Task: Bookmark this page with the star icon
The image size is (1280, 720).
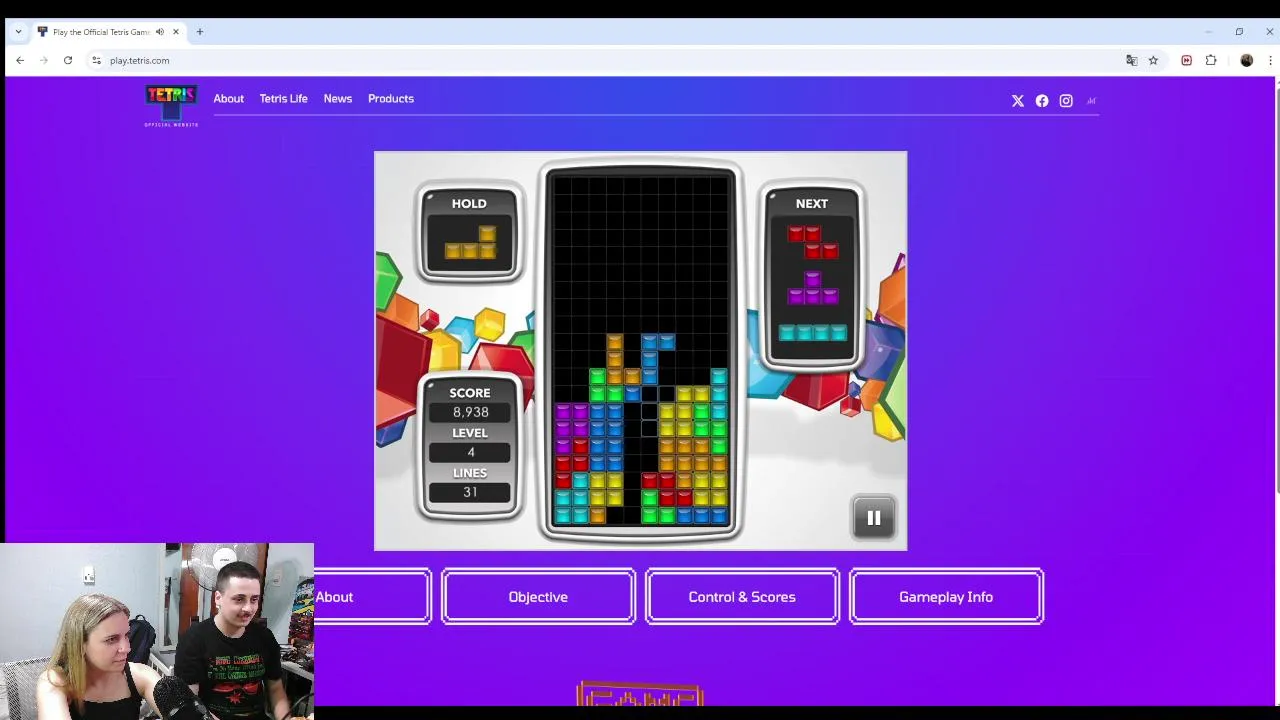Action: (x=1153, y=60)
